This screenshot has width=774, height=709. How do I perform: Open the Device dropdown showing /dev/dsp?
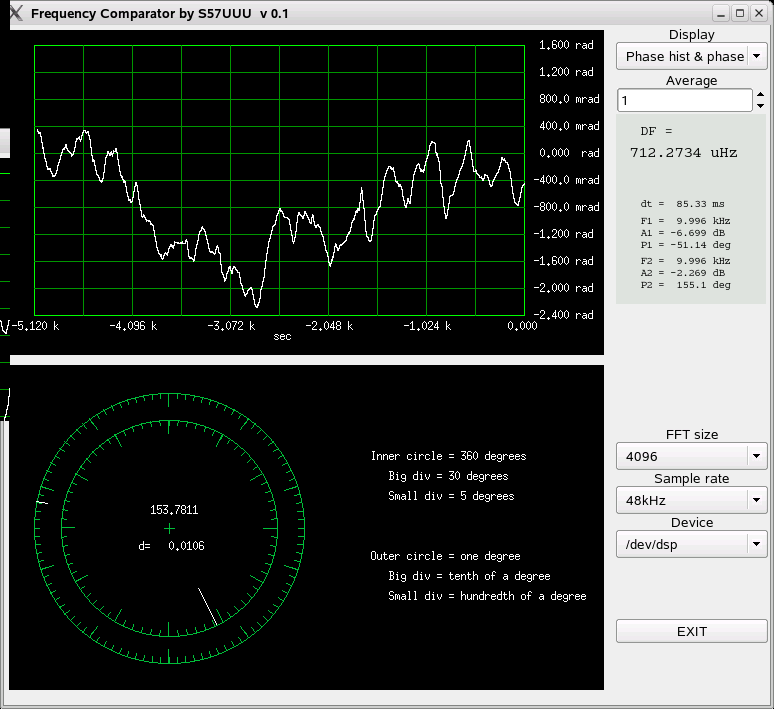(692, 545)
